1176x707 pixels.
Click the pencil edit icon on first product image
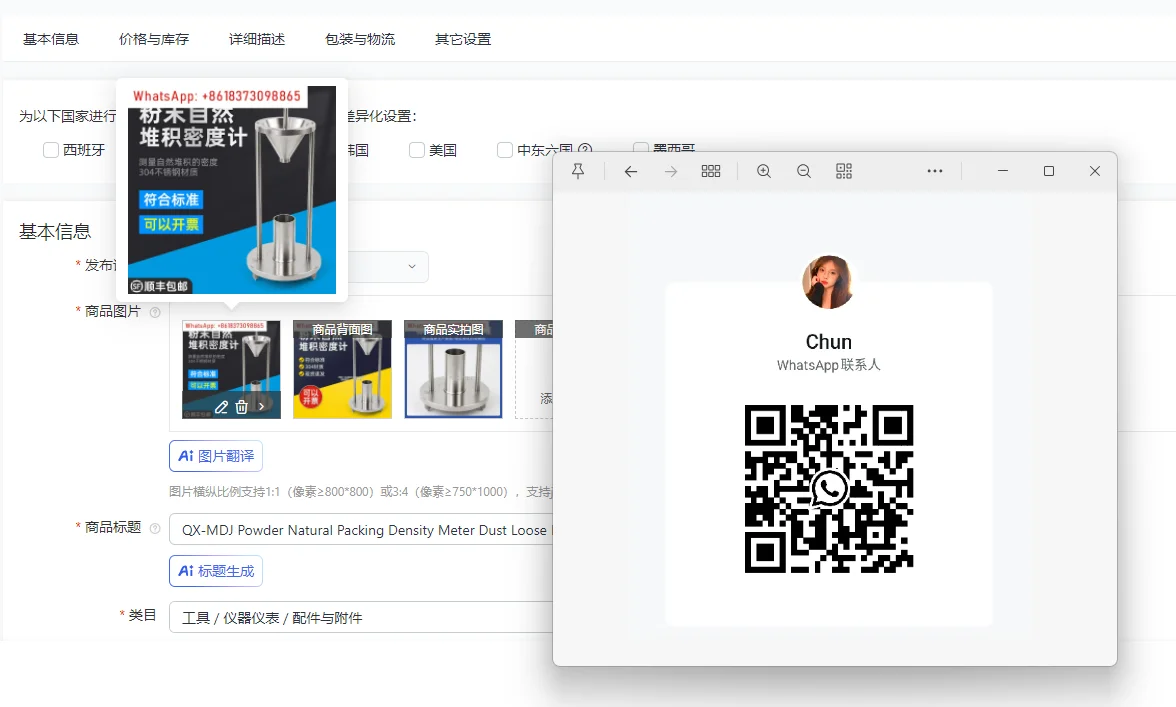point(221,407)
